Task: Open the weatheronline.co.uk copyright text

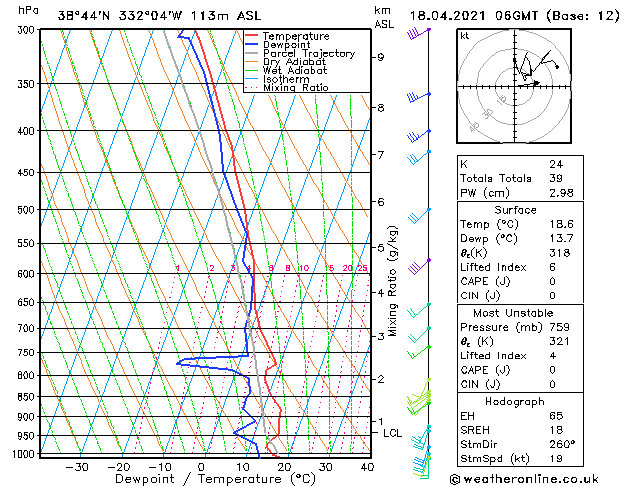Action: tap(524, 479)
